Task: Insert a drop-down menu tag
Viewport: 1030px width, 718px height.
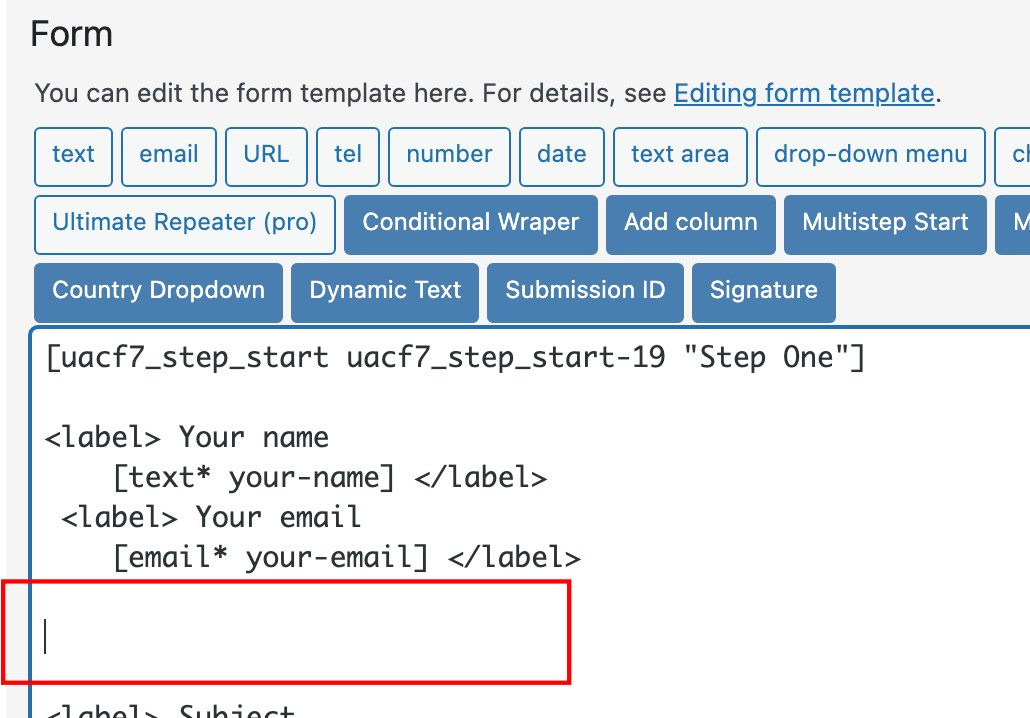Action: (x=870, y=156)
